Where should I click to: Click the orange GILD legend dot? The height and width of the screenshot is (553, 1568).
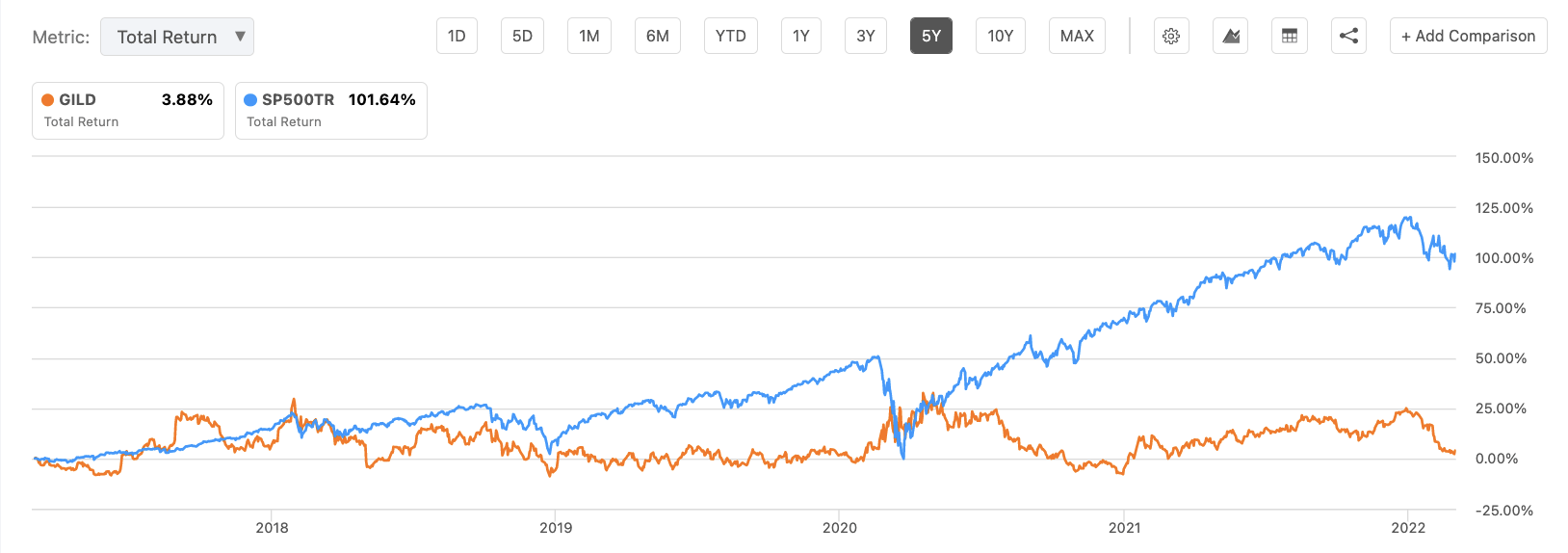(x=47, y=100)
